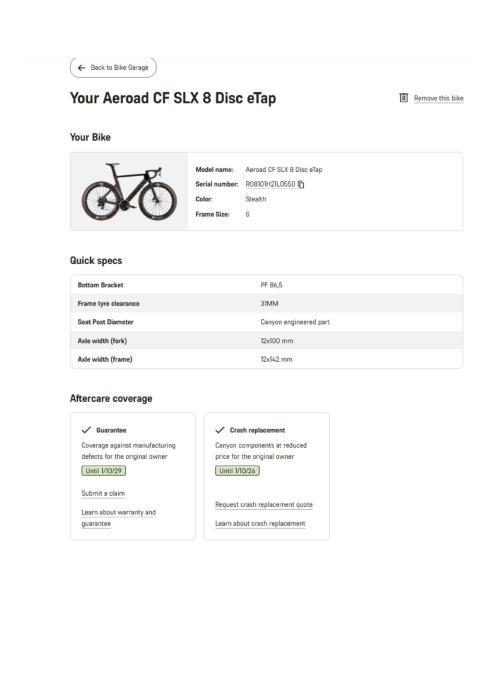Select the Axle width (fork) row
The height and width of the screenshot is (690, 487).
pos(267,341)
